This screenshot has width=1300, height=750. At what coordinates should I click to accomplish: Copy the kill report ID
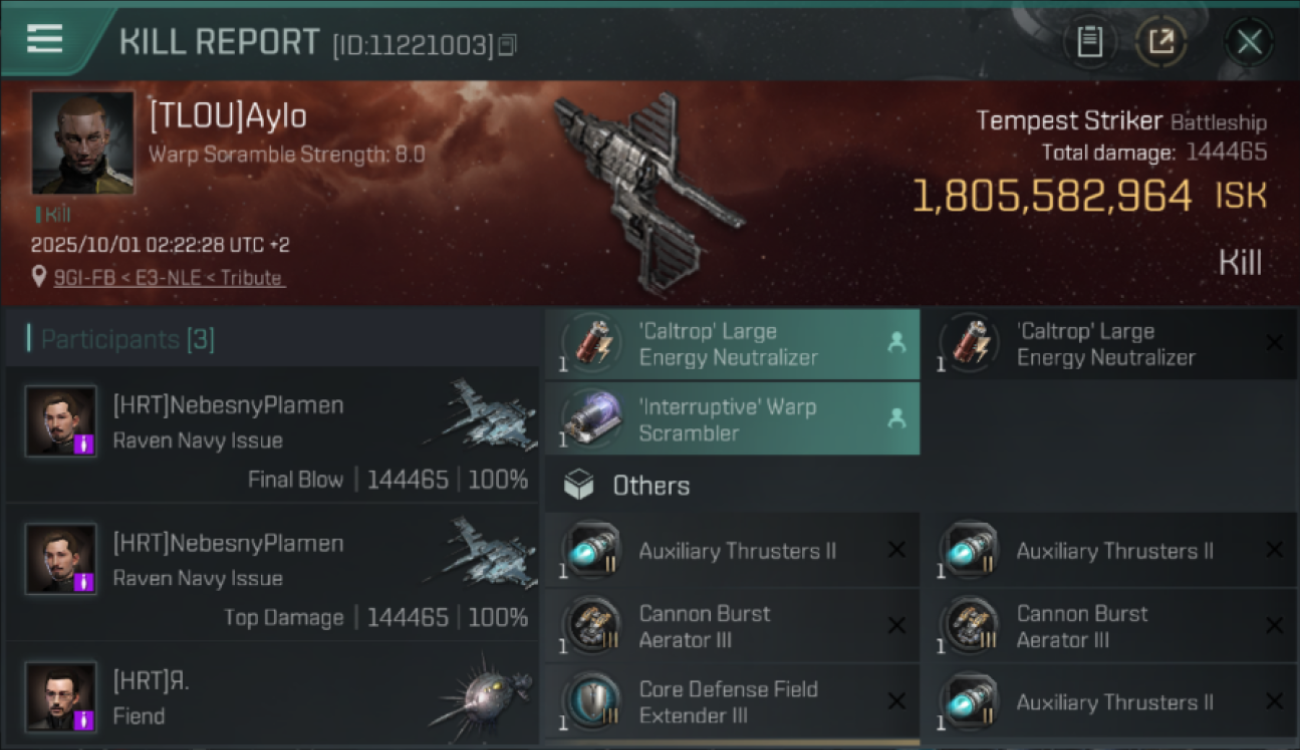[507, 45]
